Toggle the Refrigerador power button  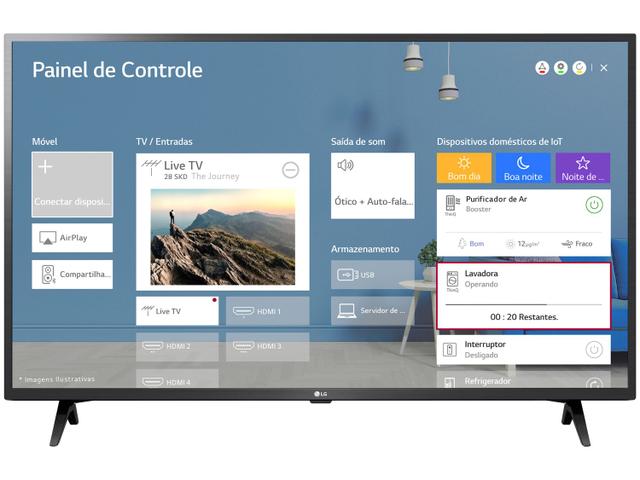point(593,384)
